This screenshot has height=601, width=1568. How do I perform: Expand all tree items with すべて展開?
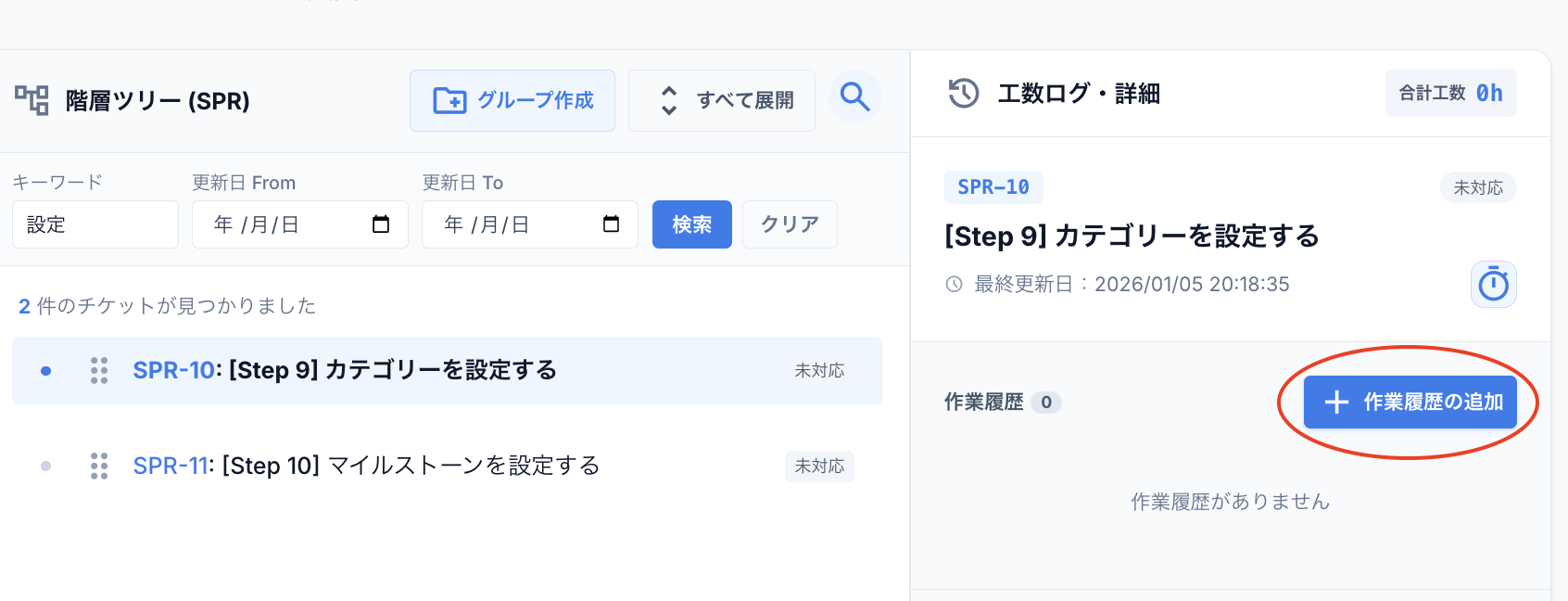[x=722, y=100]
